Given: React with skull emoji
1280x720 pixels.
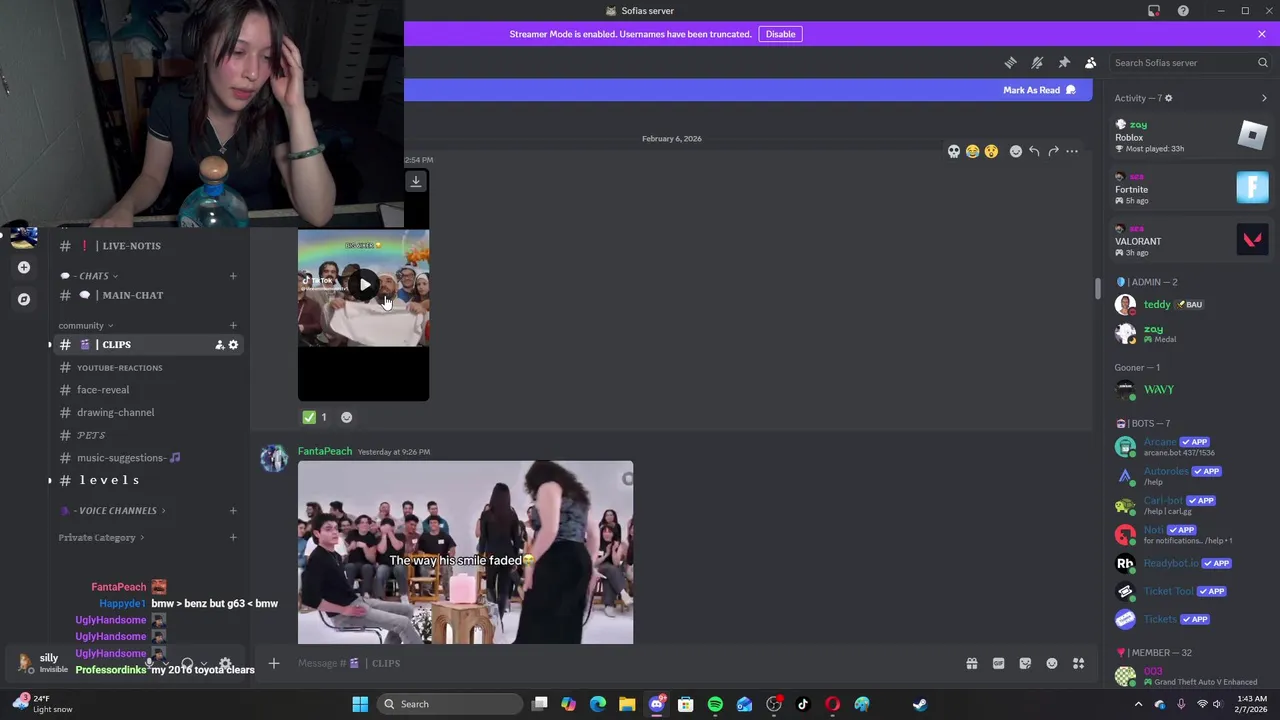Looking at the screenshot, I should [953, 151].
